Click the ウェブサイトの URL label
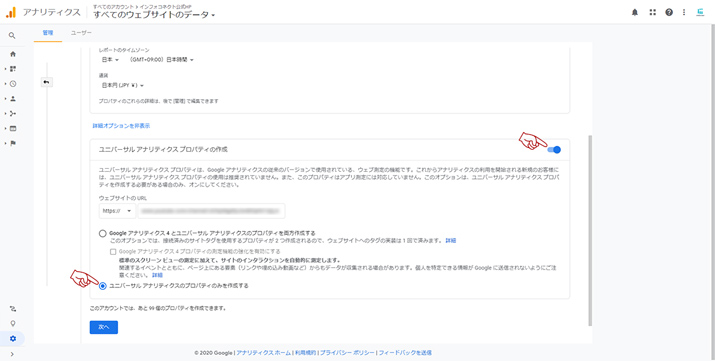This screenshot has height=361, width=715. (x=123, y=198)
